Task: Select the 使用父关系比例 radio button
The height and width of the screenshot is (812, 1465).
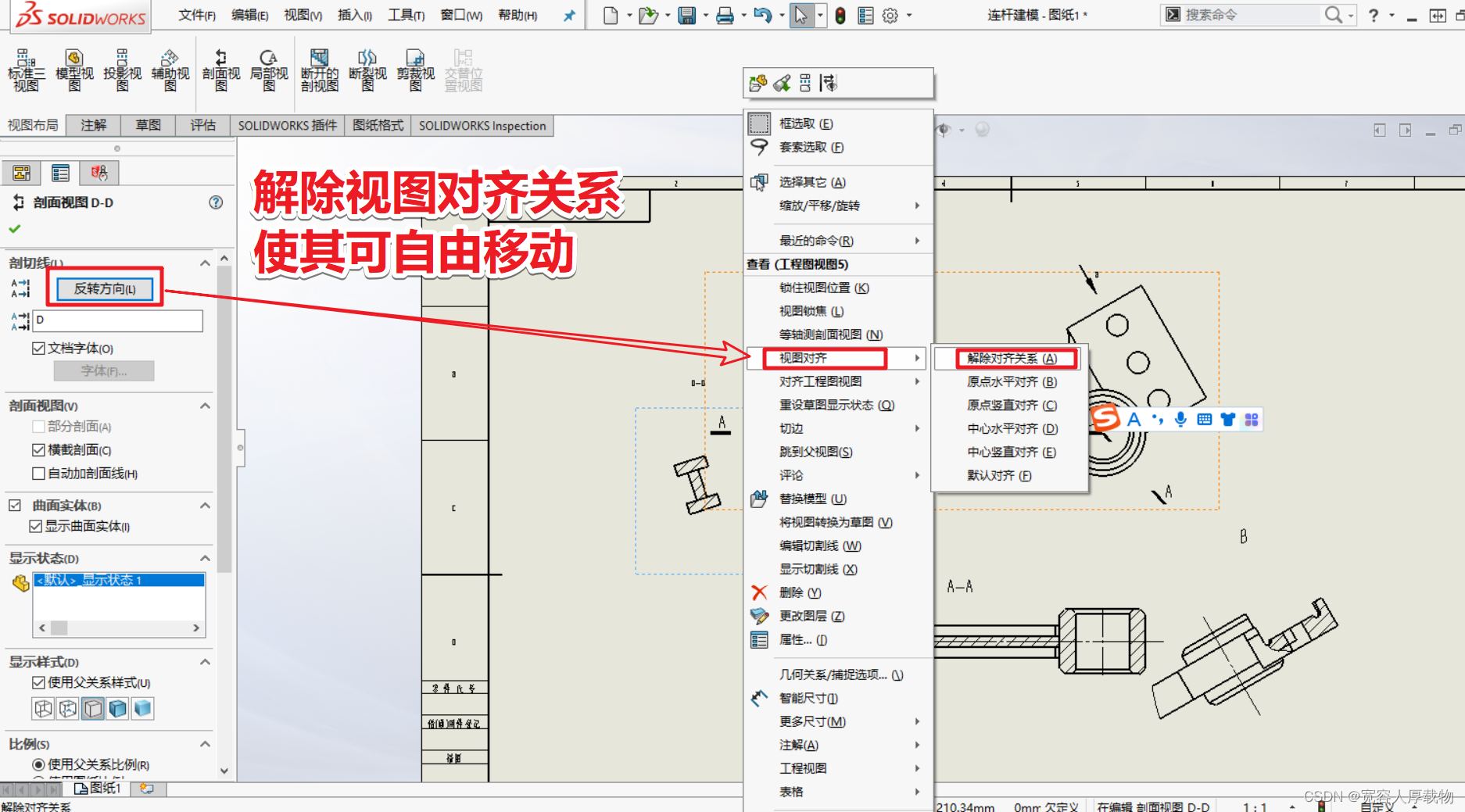Action: pos(38,764)
